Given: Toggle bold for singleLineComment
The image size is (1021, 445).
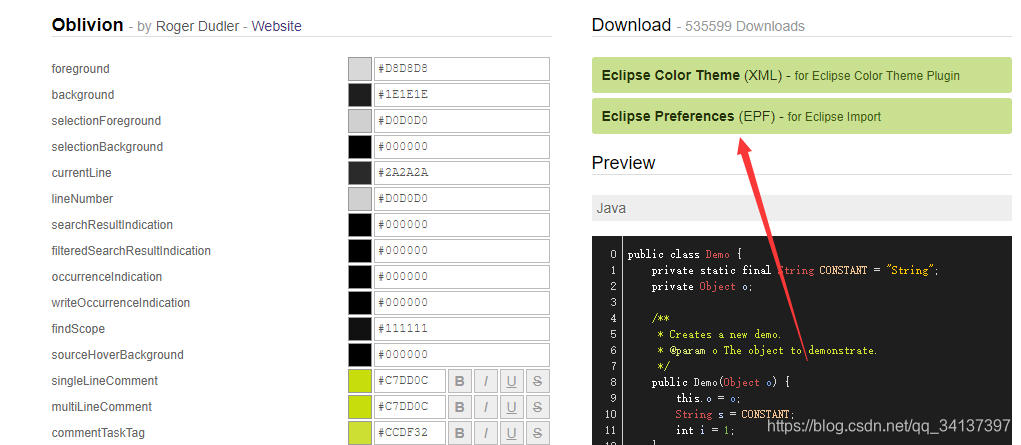Looking at the screenshot, I should click(459, 381).
